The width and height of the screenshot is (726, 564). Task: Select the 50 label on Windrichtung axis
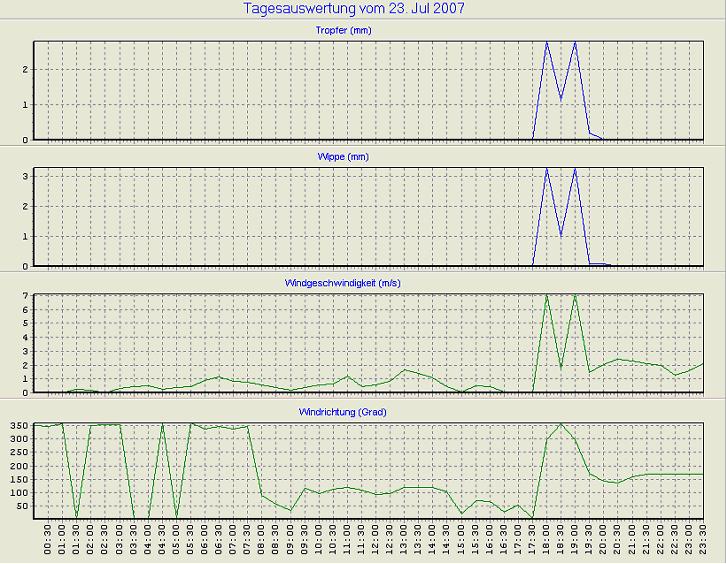22,506
